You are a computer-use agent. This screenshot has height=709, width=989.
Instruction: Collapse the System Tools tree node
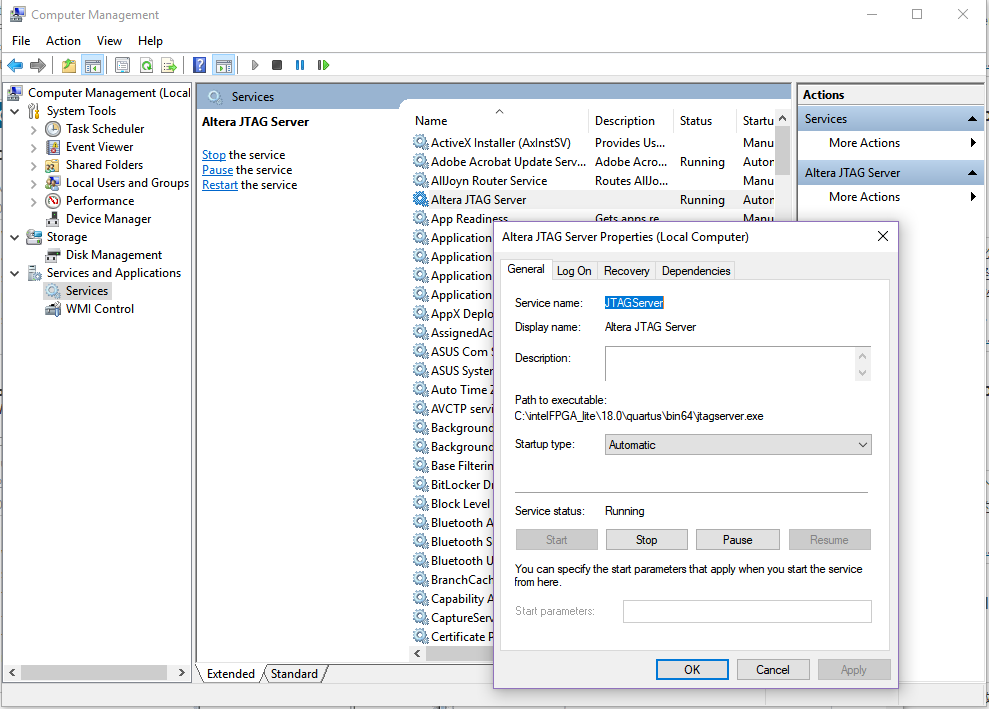[x=15, y=112]
